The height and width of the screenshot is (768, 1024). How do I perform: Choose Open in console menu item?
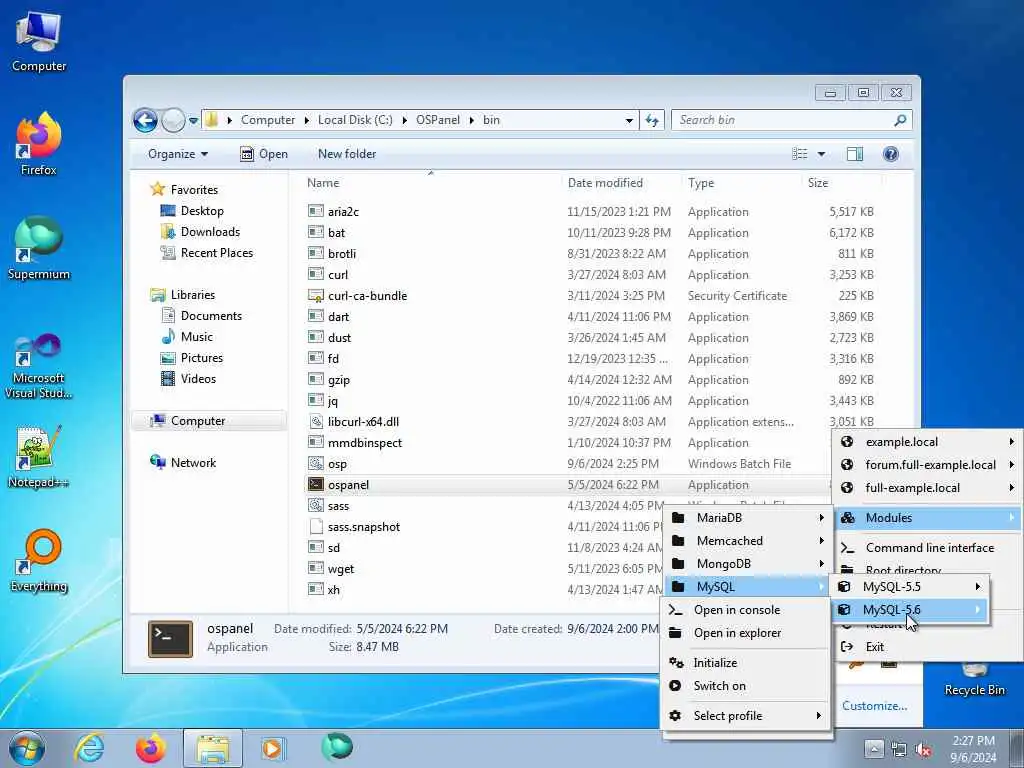point(747,610)
